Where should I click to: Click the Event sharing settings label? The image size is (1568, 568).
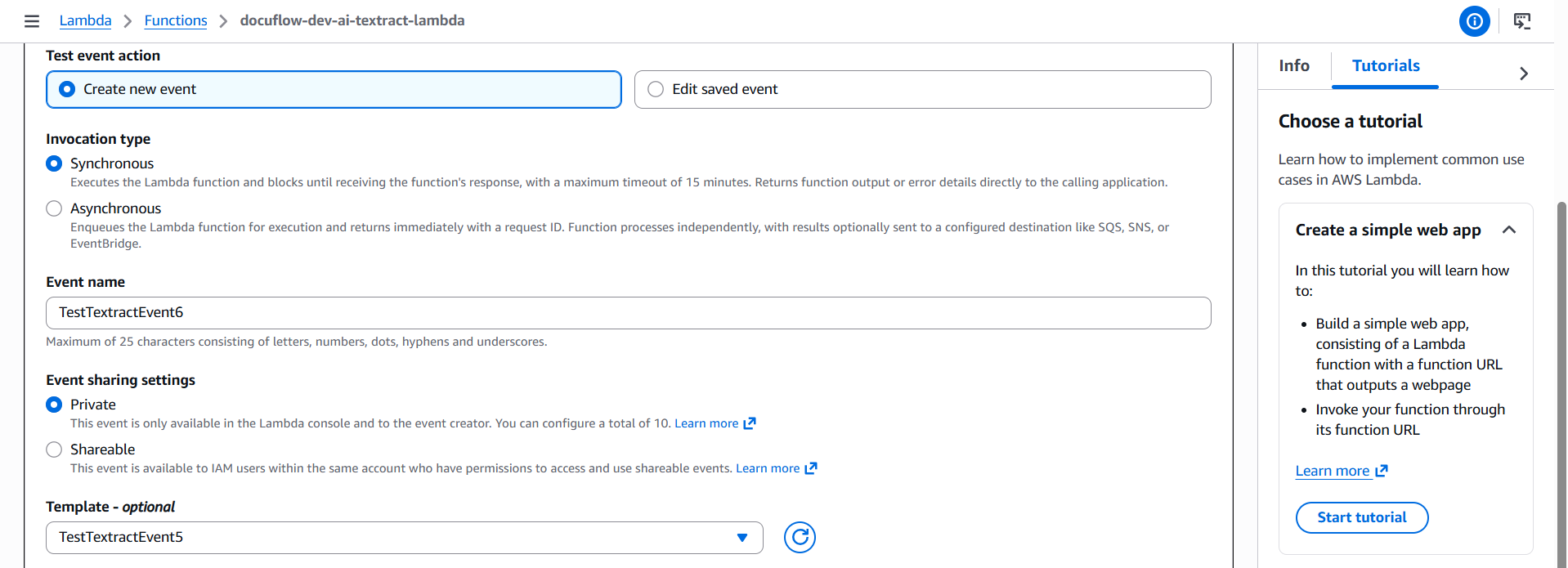[x=120, y=380]
